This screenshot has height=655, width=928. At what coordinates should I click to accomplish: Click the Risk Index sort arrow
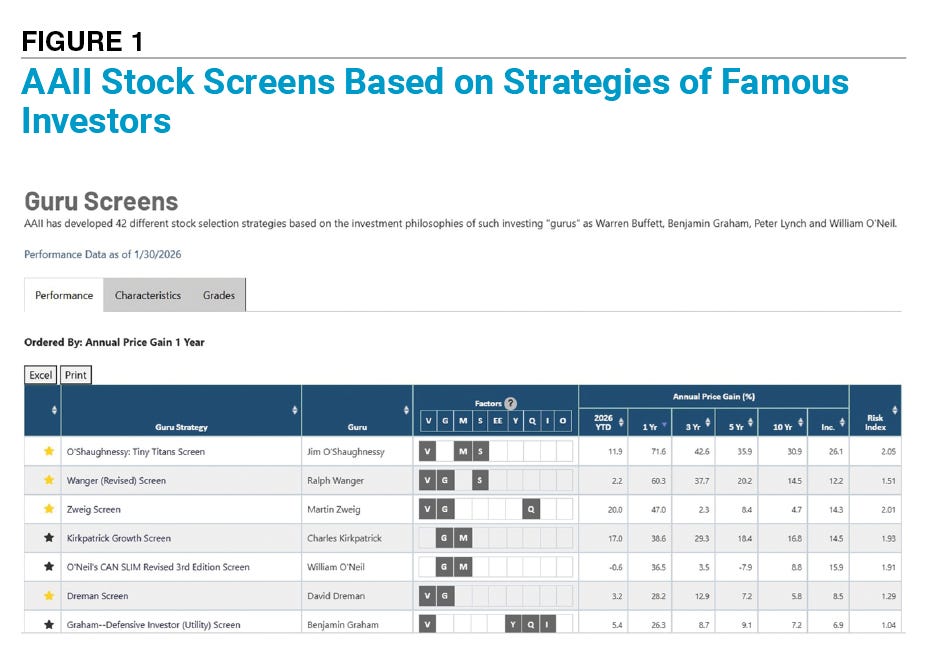(893, 408)
